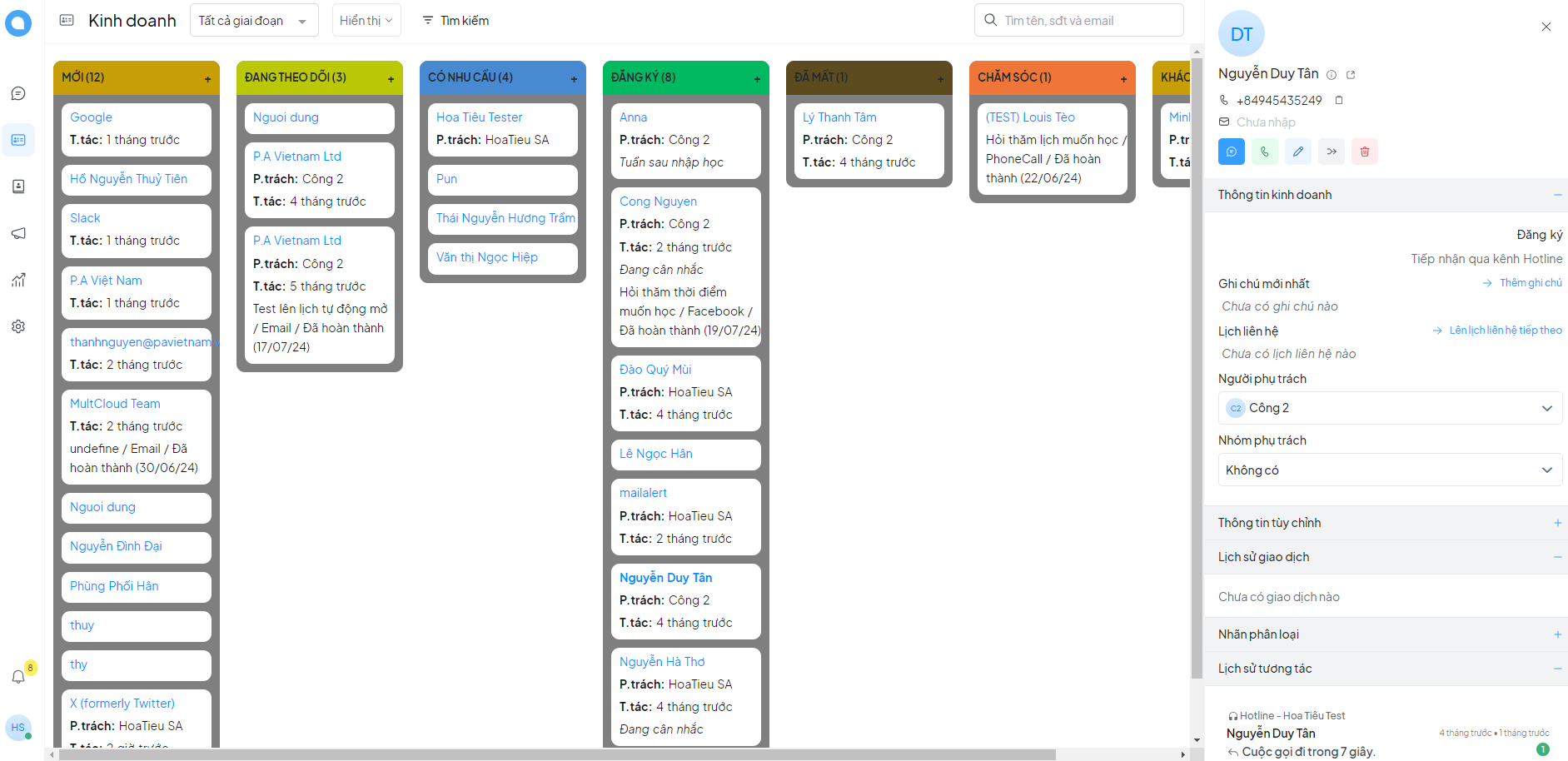Copy phone number with clipboard icon
This screenshot has height=761, width=1568.
[x=1339, y=100]
